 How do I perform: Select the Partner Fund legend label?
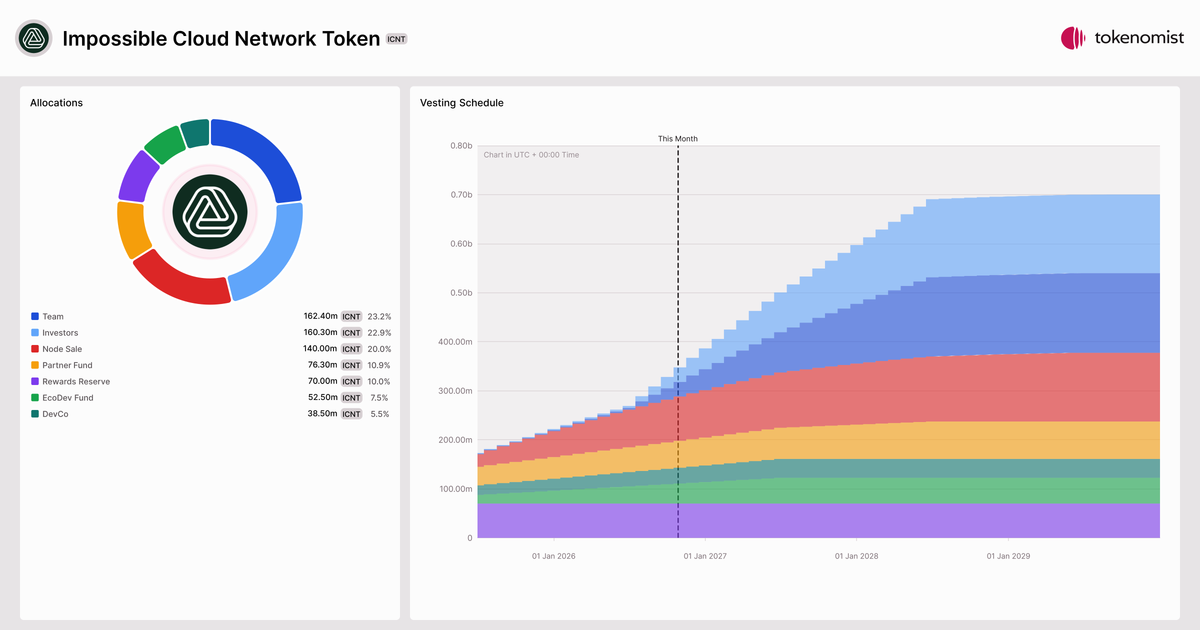pyautogui.click(x=67, y=365)
